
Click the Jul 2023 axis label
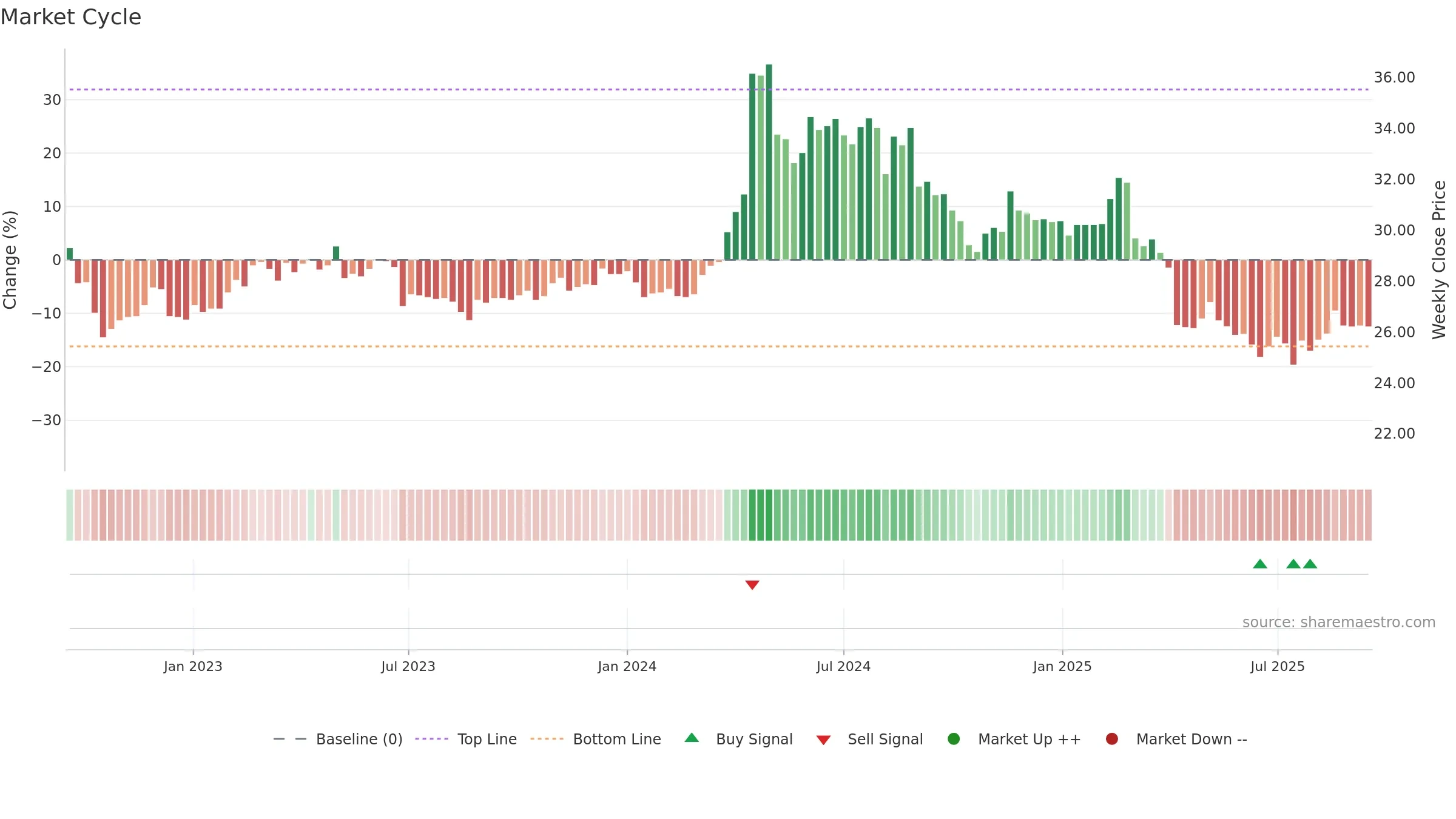408,666
